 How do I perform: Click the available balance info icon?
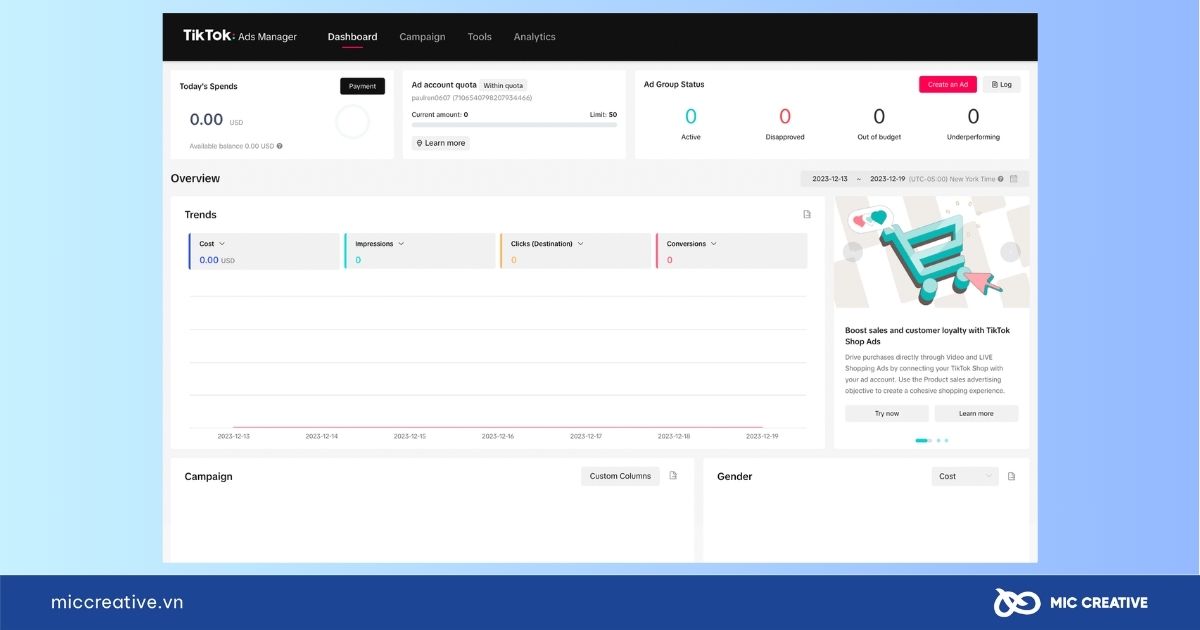(x=279, y=146)
